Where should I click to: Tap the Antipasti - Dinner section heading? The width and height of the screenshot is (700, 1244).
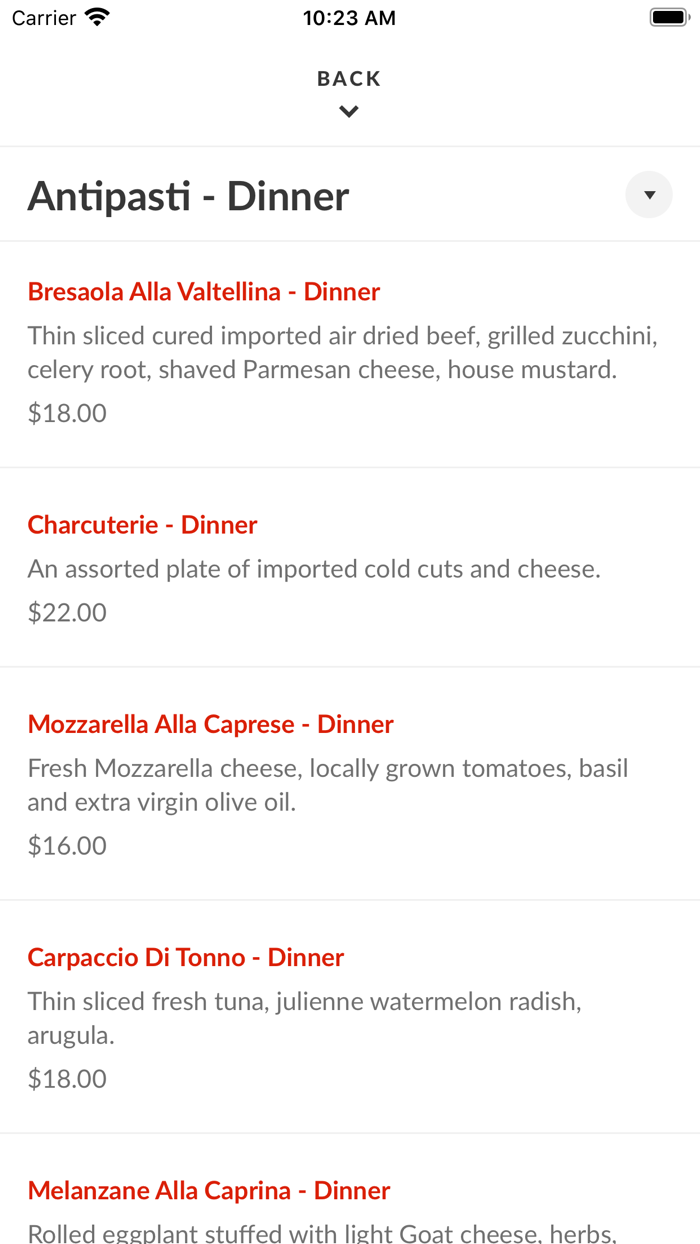[x=188, y=195]
